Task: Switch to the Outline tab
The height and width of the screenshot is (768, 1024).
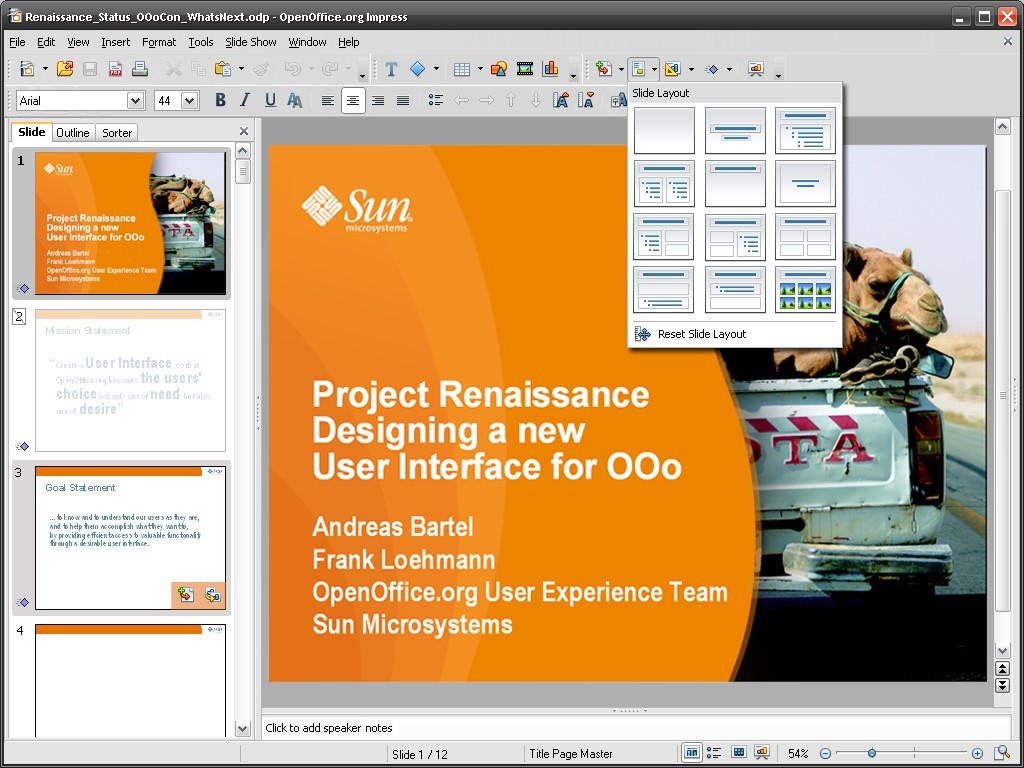Action: [72, 133]
